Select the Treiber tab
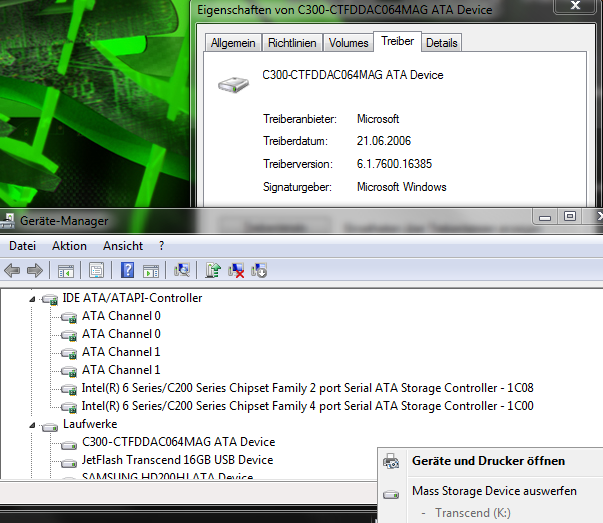Screen dimensions: 603x523 click(398, 41)
